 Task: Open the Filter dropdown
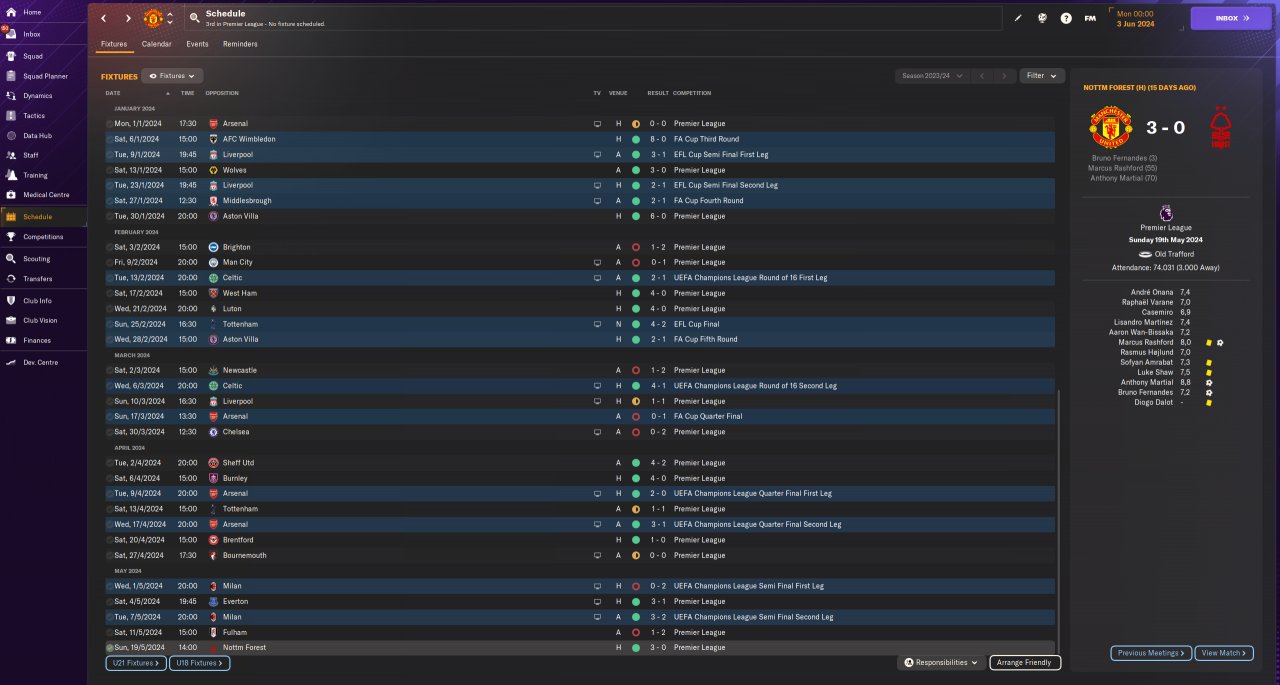[x=1042, y=75]
